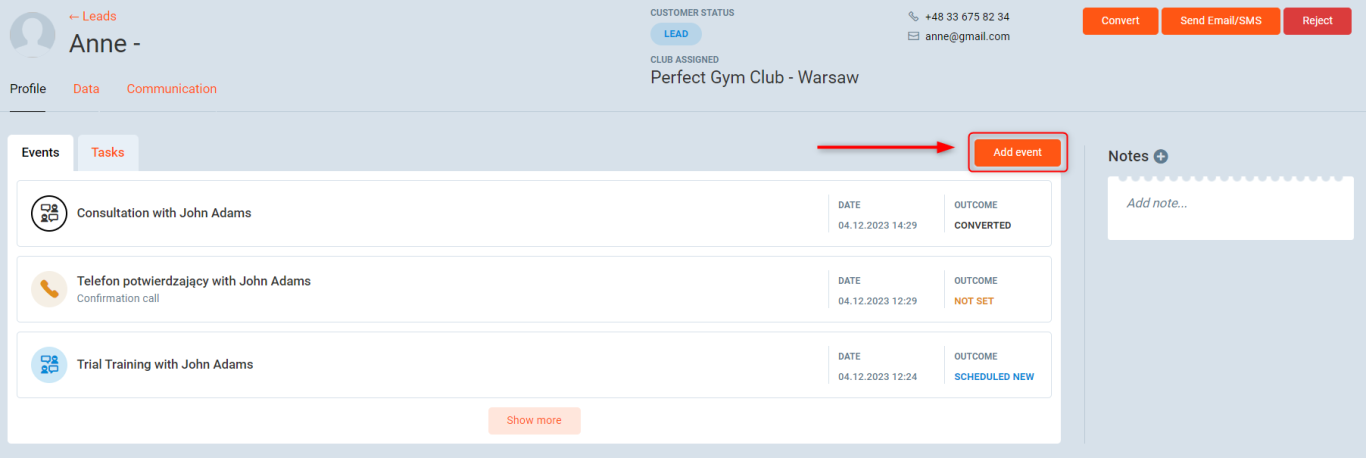Click the CONVERTED outcome value
This screenshot has height=458, width=1366.
point(982,225)
